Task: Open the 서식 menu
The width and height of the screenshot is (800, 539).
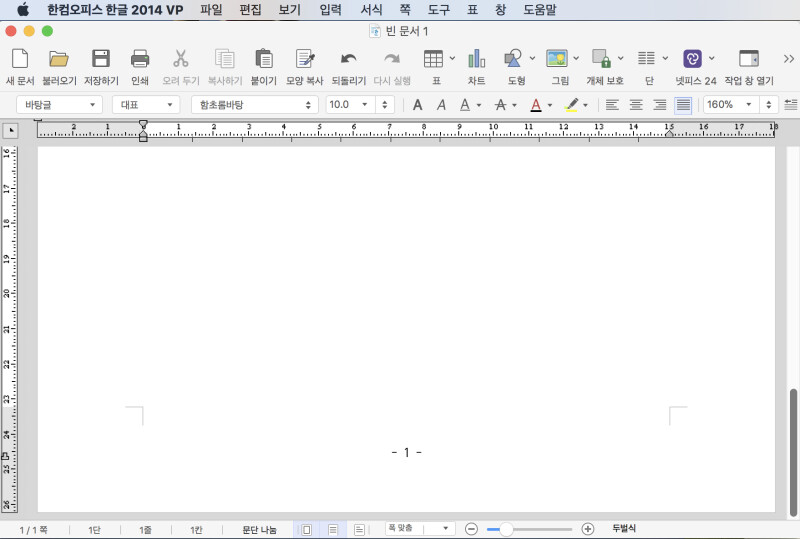Action: 371,10
